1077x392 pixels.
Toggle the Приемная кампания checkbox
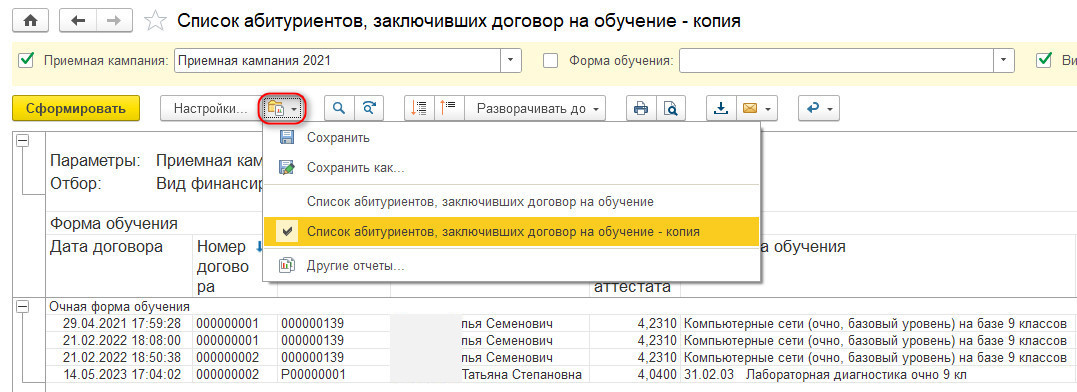tap(26, 60)
